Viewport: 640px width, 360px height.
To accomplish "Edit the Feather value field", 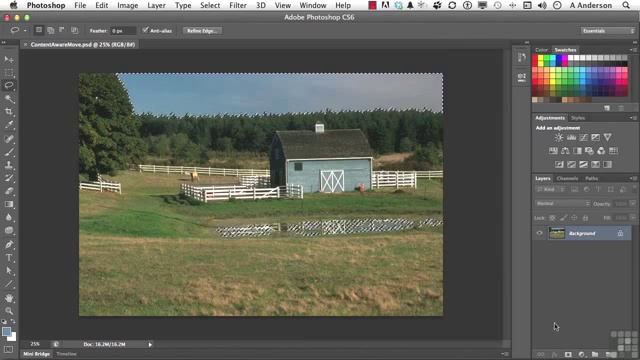I will 123,31.
